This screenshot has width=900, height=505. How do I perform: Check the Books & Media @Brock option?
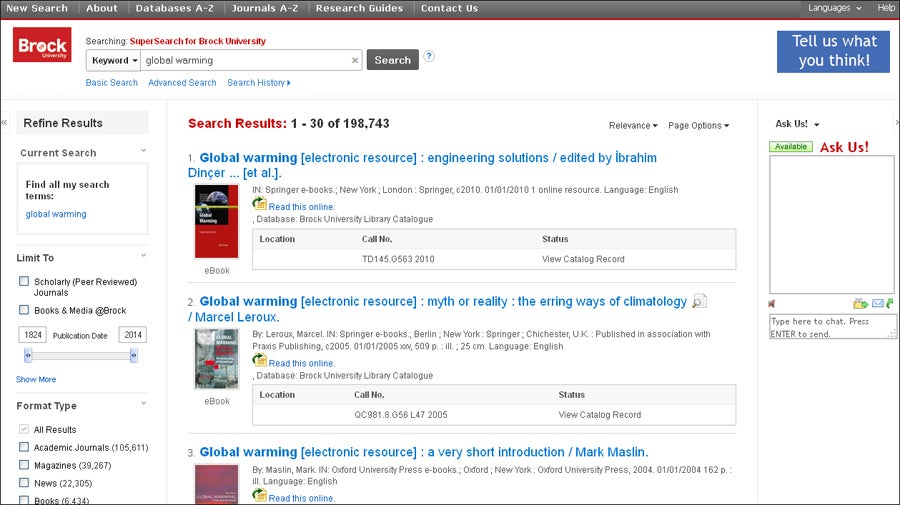24,310
